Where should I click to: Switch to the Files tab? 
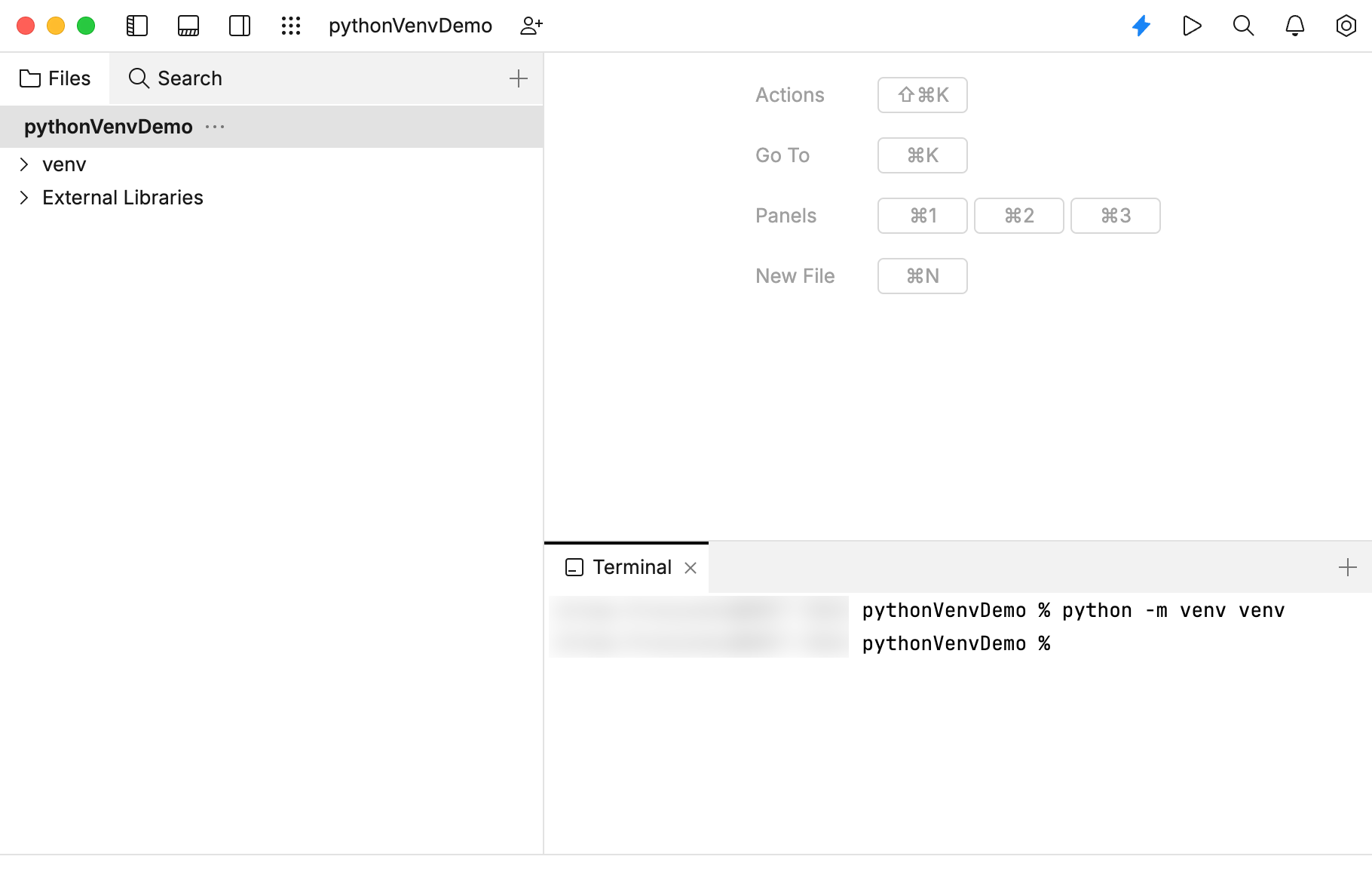pyautogui.click(x=55, y=78)
